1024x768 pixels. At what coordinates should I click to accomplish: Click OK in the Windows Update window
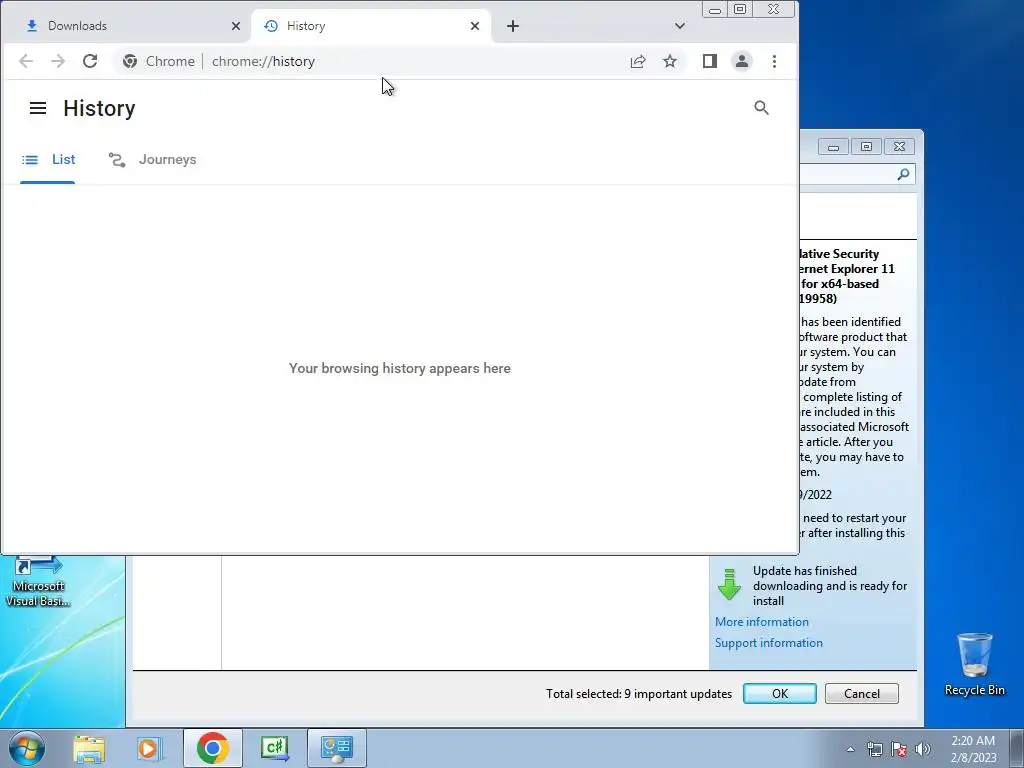(x=780, y=694)
